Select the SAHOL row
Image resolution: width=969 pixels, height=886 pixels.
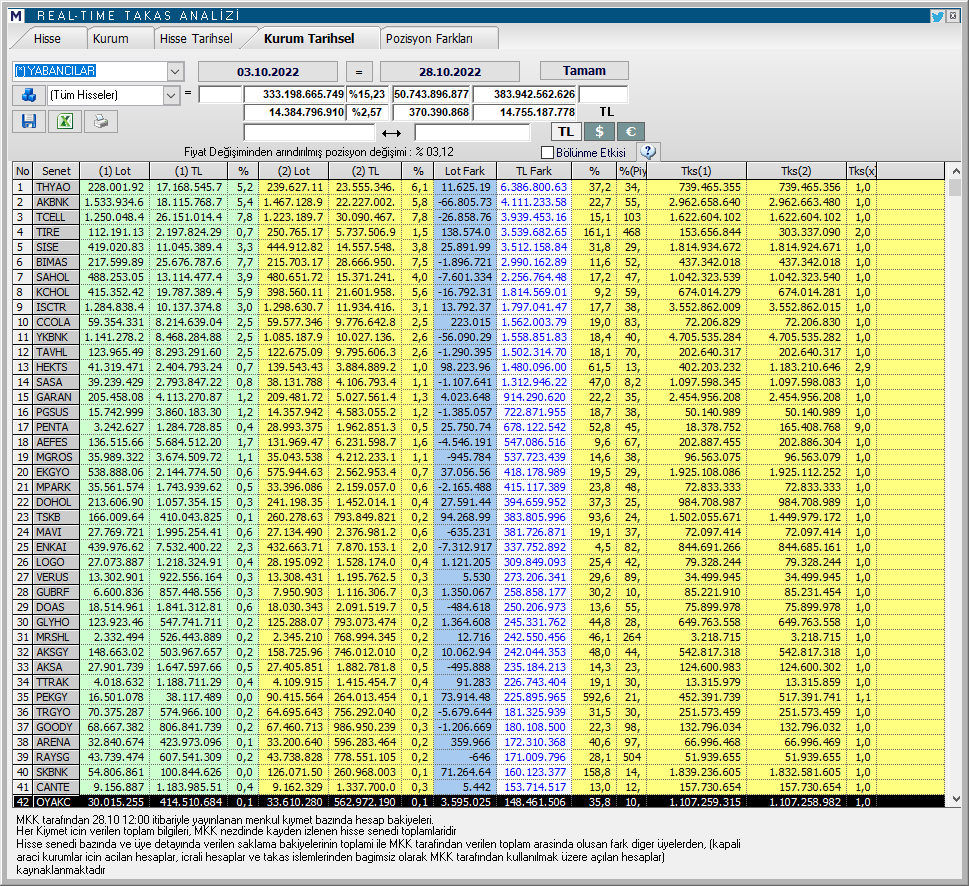478,277
